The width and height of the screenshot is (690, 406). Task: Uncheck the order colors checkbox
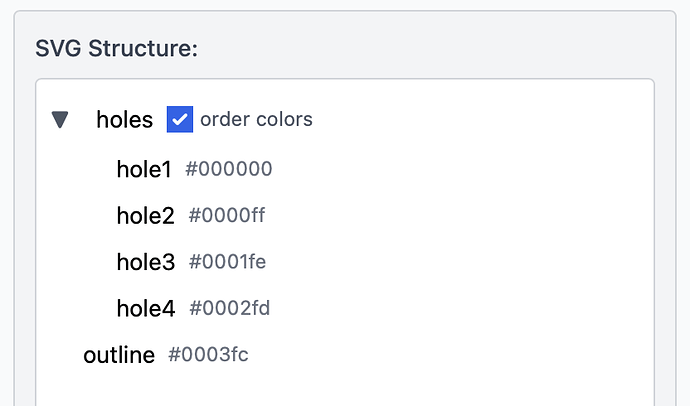click(180, 120)
